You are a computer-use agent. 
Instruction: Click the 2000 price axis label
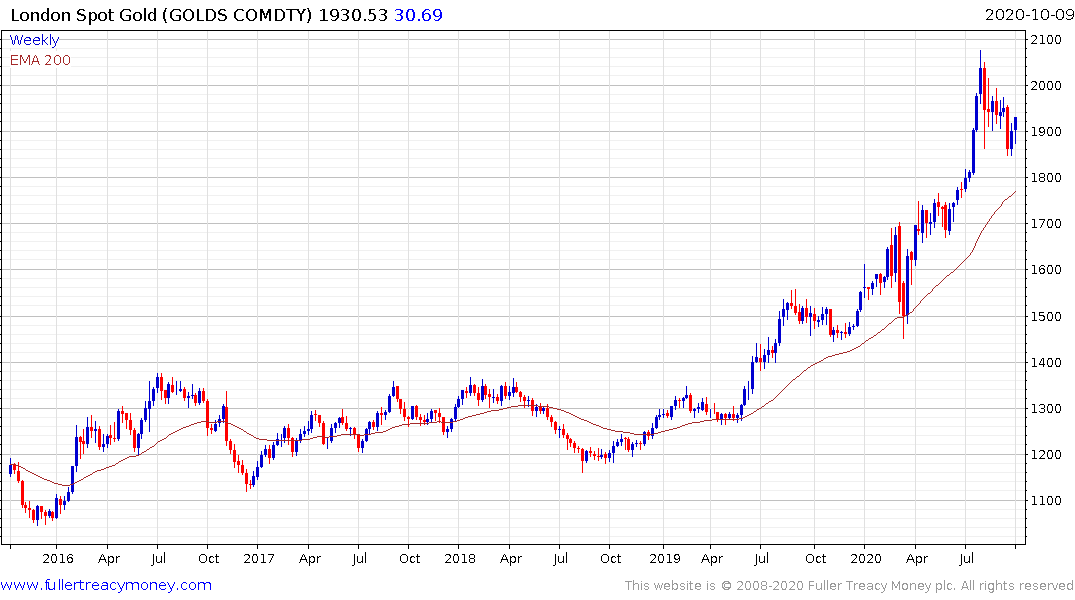1046,86
